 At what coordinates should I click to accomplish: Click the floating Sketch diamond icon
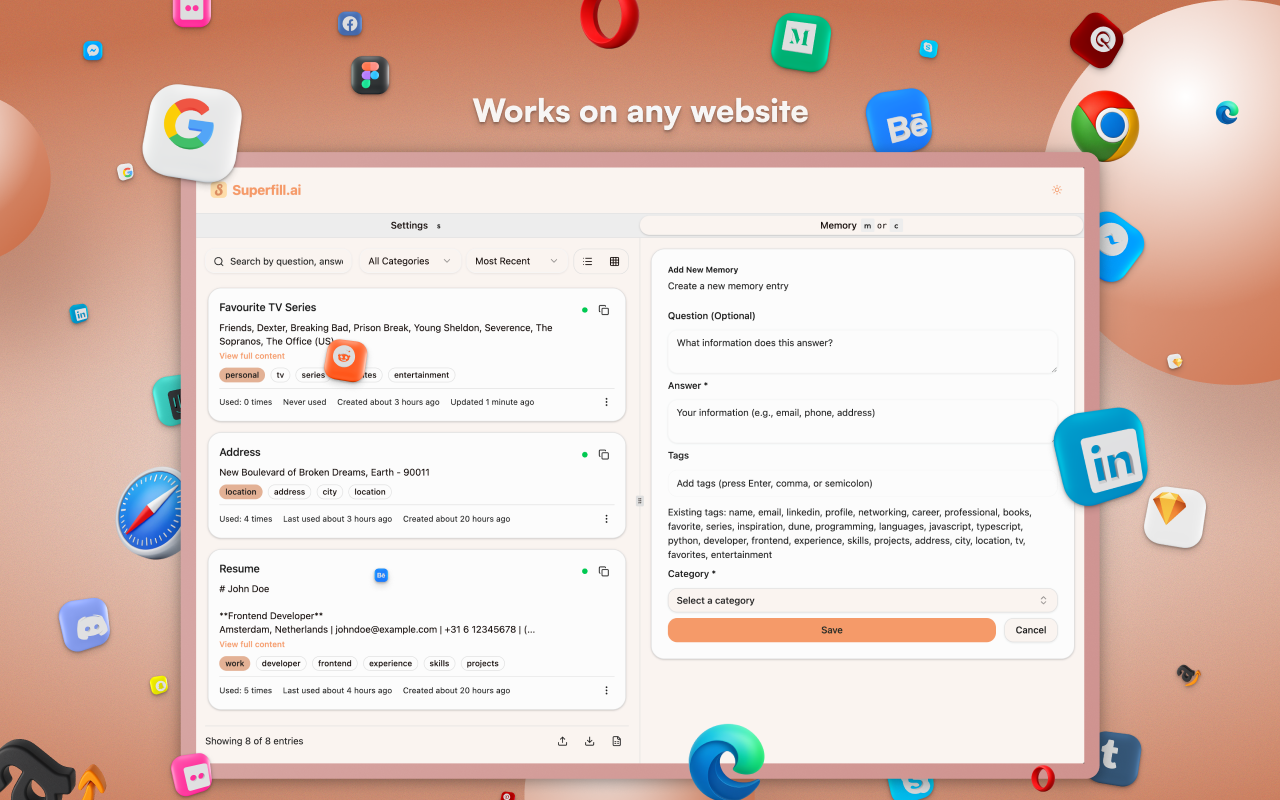click(x=1174, y=517)
